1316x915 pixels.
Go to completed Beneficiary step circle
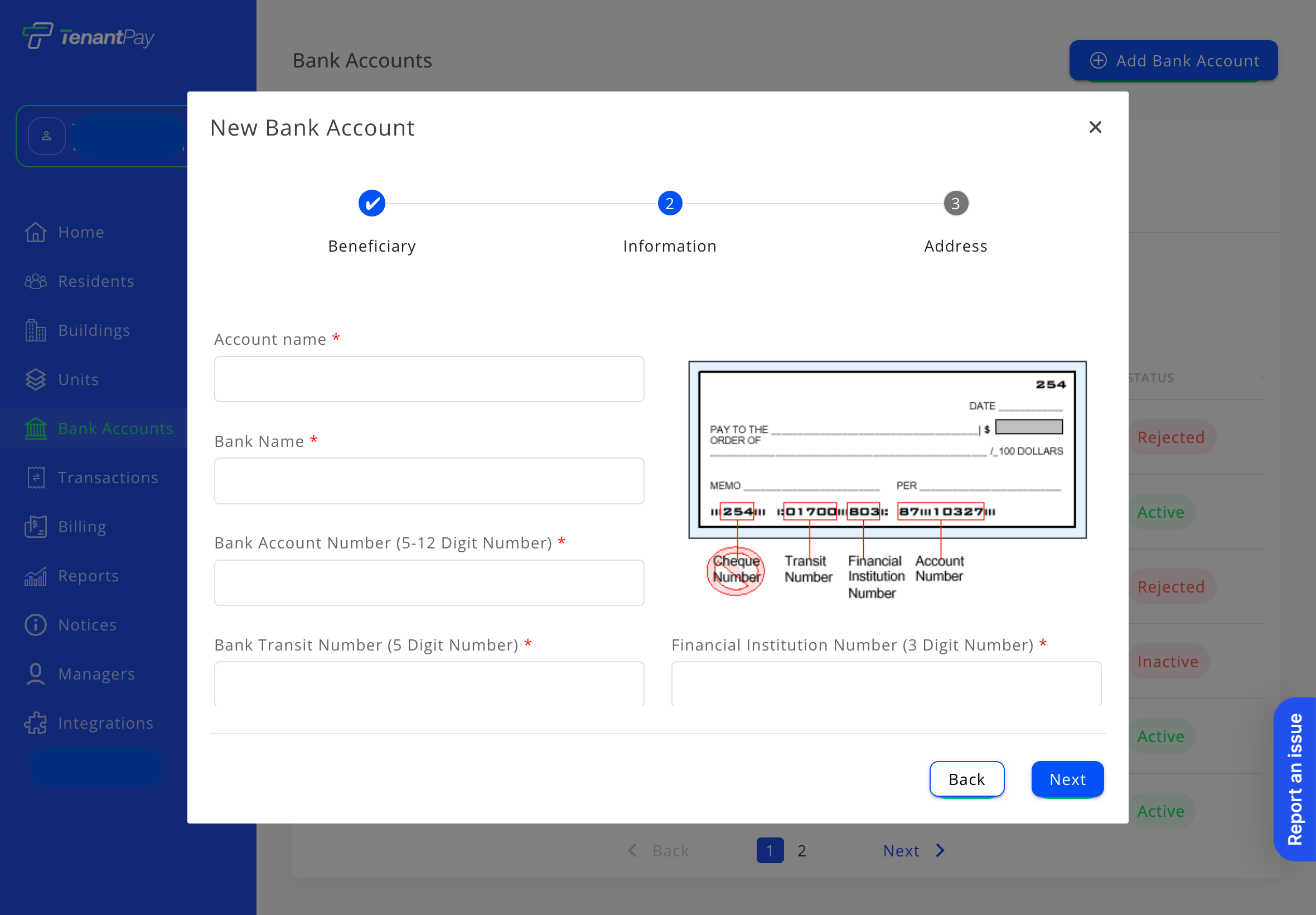[372, 204]
